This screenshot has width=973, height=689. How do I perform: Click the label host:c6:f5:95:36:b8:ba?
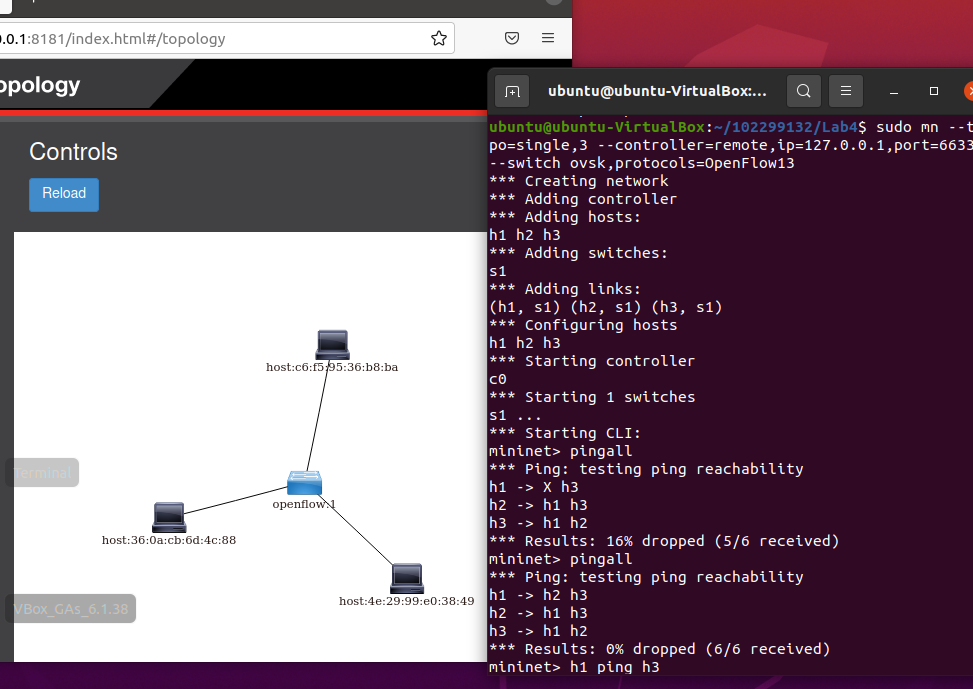coord(332,367)
